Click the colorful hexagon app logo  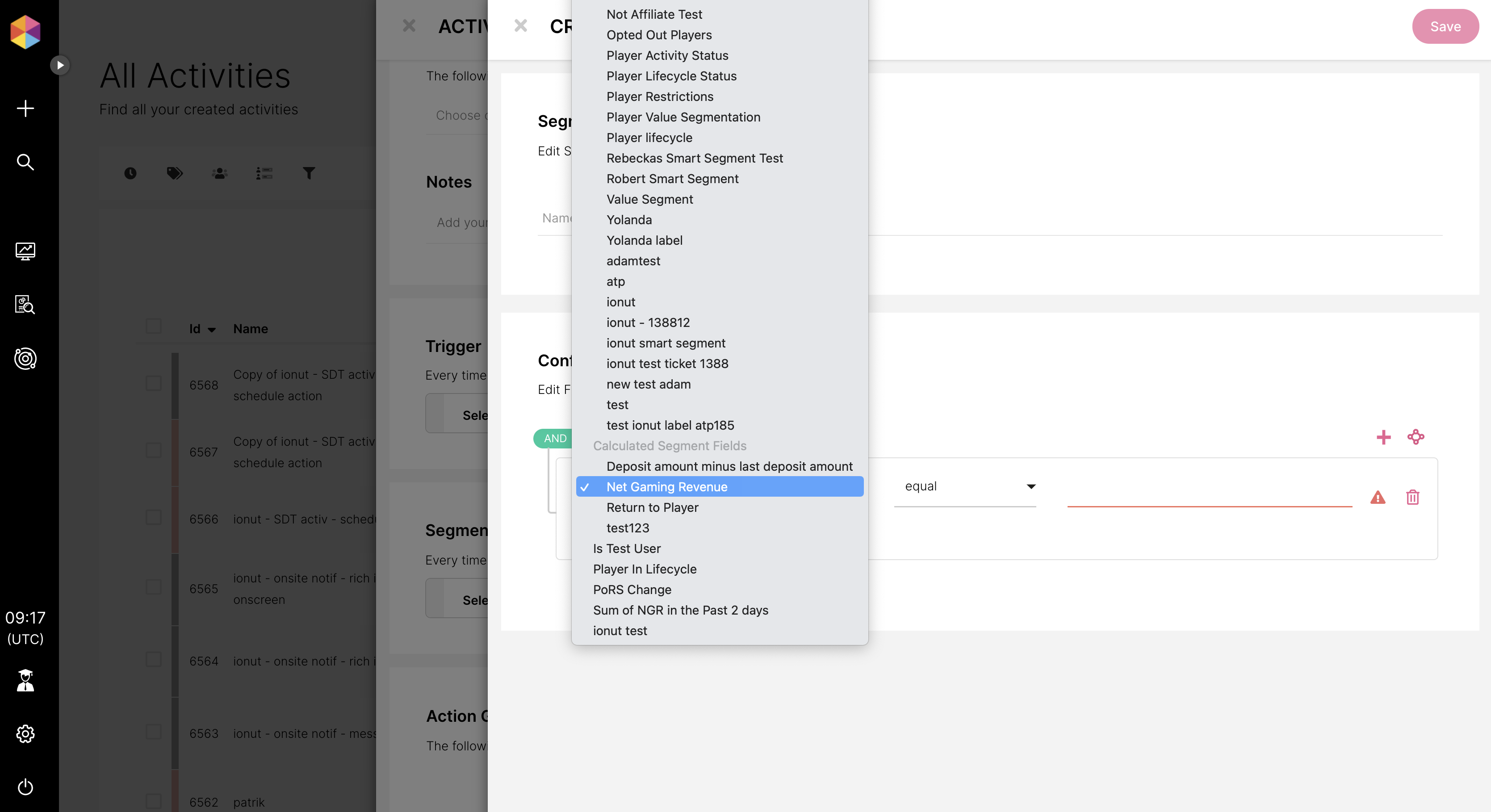[25, 31]
